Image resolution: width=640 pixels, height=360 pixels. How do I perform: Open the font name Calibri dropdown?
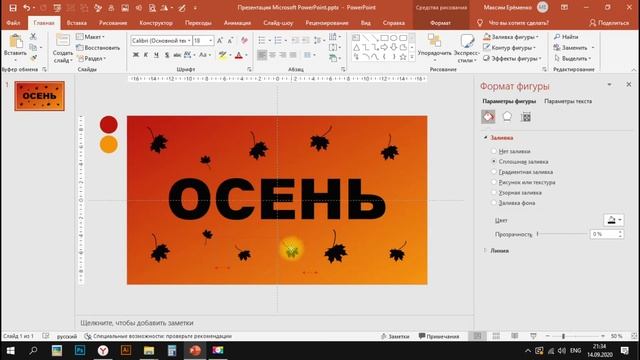[x=189, y=40]
